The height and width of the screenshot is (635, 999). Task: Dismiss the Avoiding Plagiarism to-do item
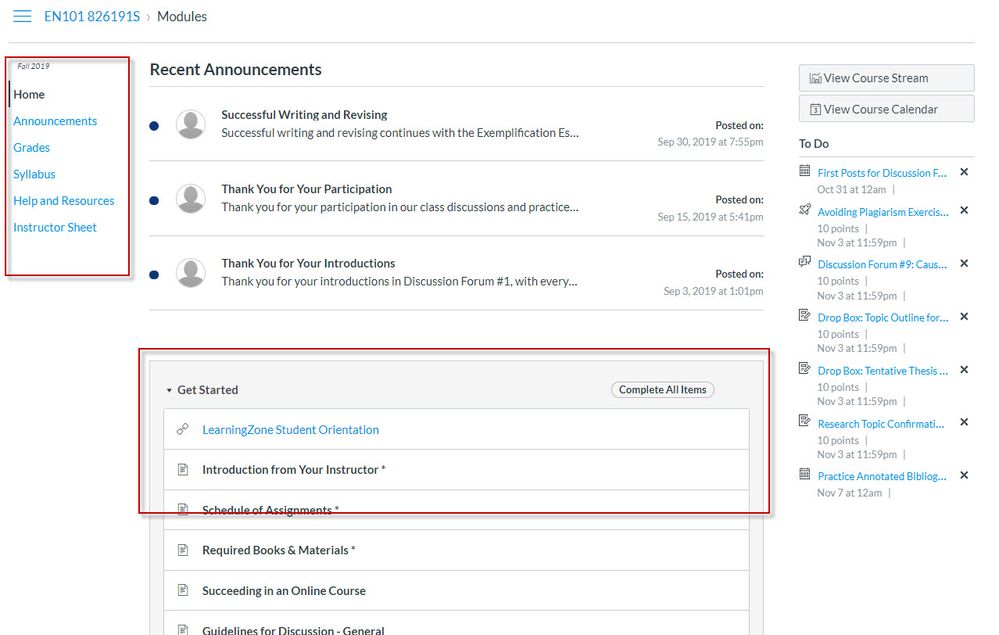coord(964,211)
